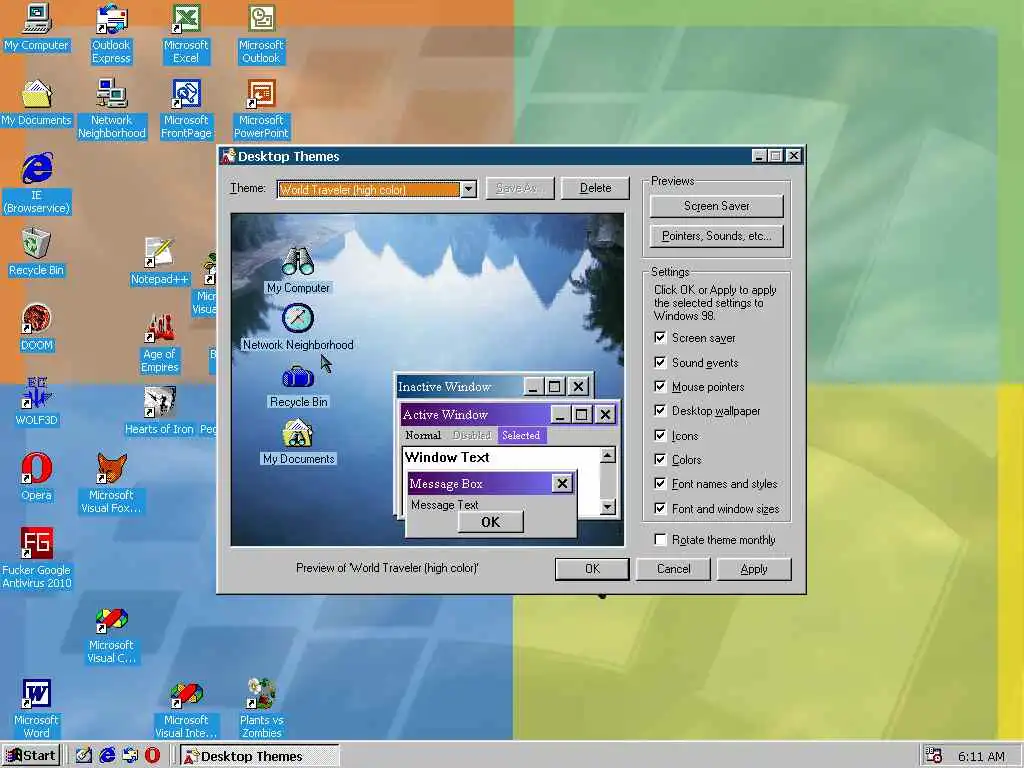Click OK in Desktop Themes dialog
This screenshot has height=768, width=1024.
point(592,569)
